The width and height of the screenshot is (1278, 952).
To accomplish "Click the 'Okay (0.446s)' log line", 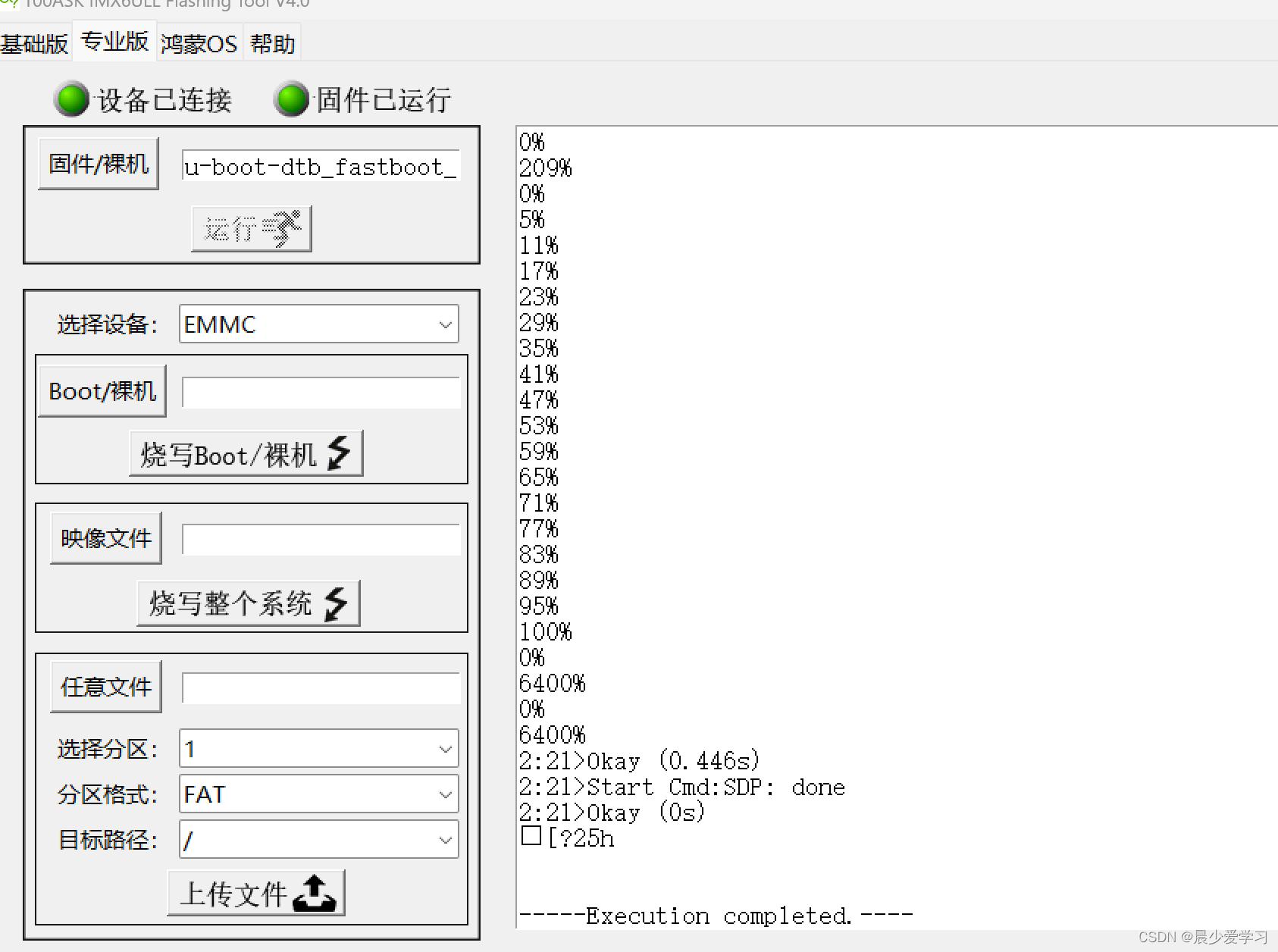I will (639, 761).
